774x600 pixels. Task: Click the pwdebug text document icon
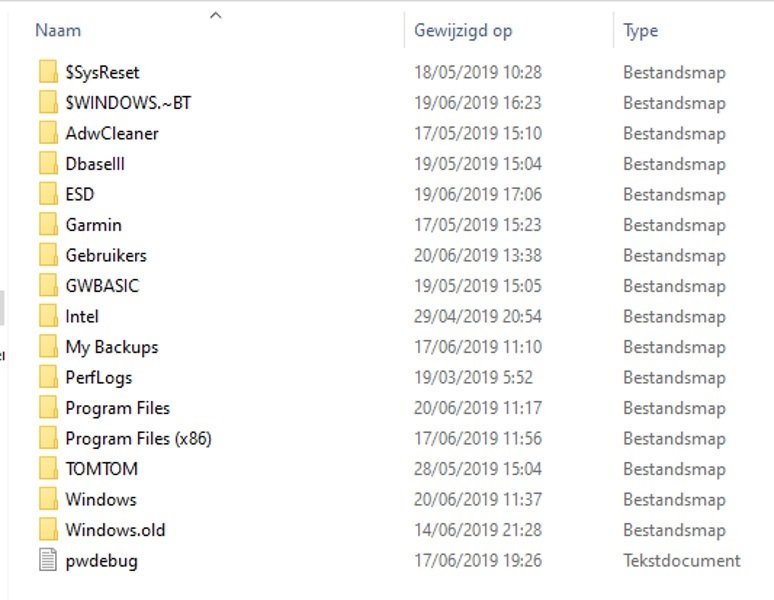click(48, 561)
